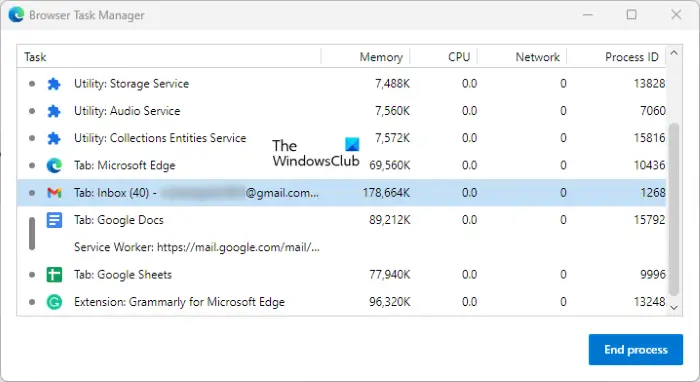Image resolution: width=700 pixels, height=382 pixels.
Task: Click process ID 7060
Action: [653, 111]
